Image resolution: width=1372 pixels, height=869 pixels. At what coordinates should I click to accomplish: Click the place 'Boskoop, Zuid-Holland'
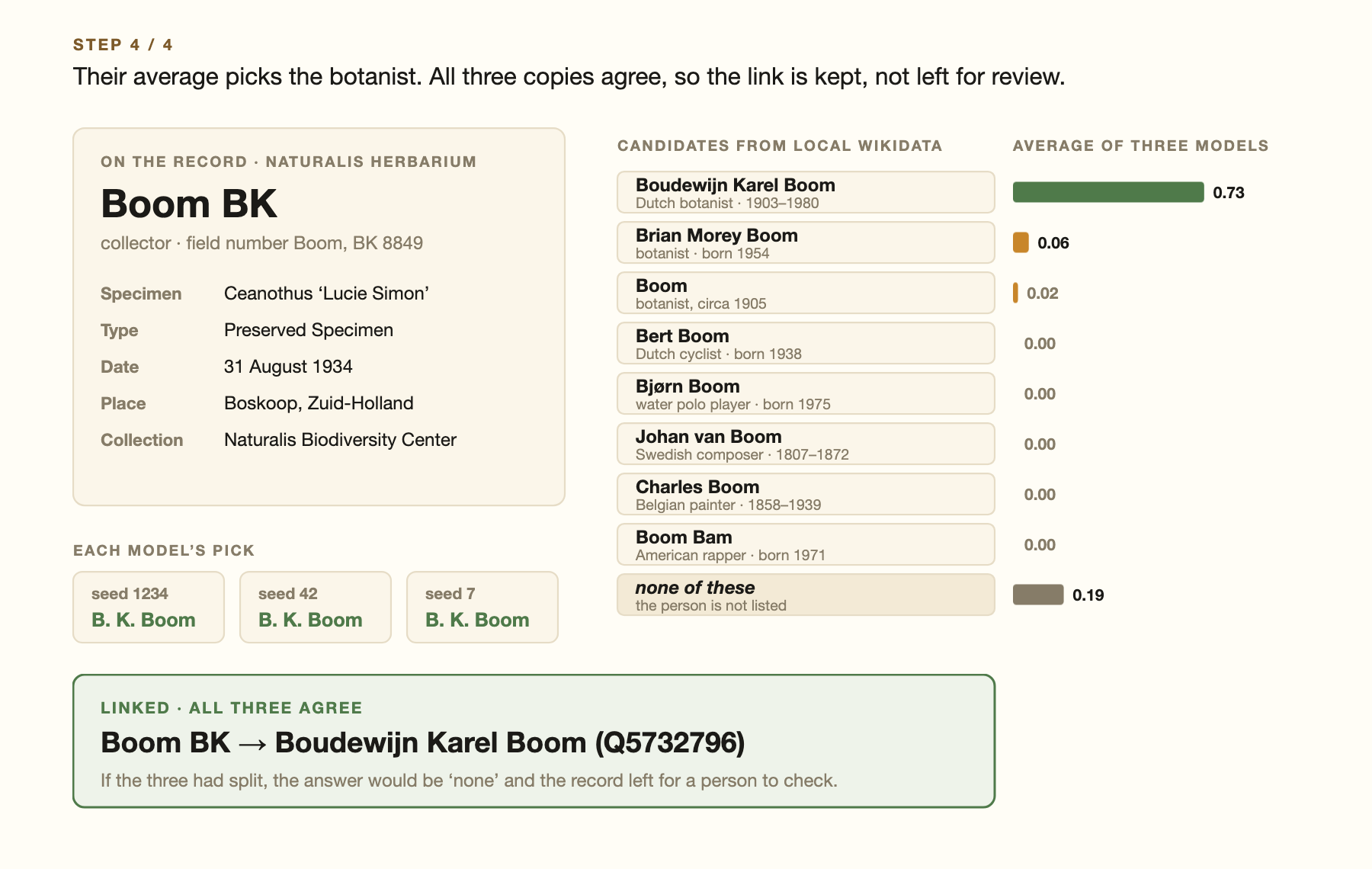(x=319, y=403)
